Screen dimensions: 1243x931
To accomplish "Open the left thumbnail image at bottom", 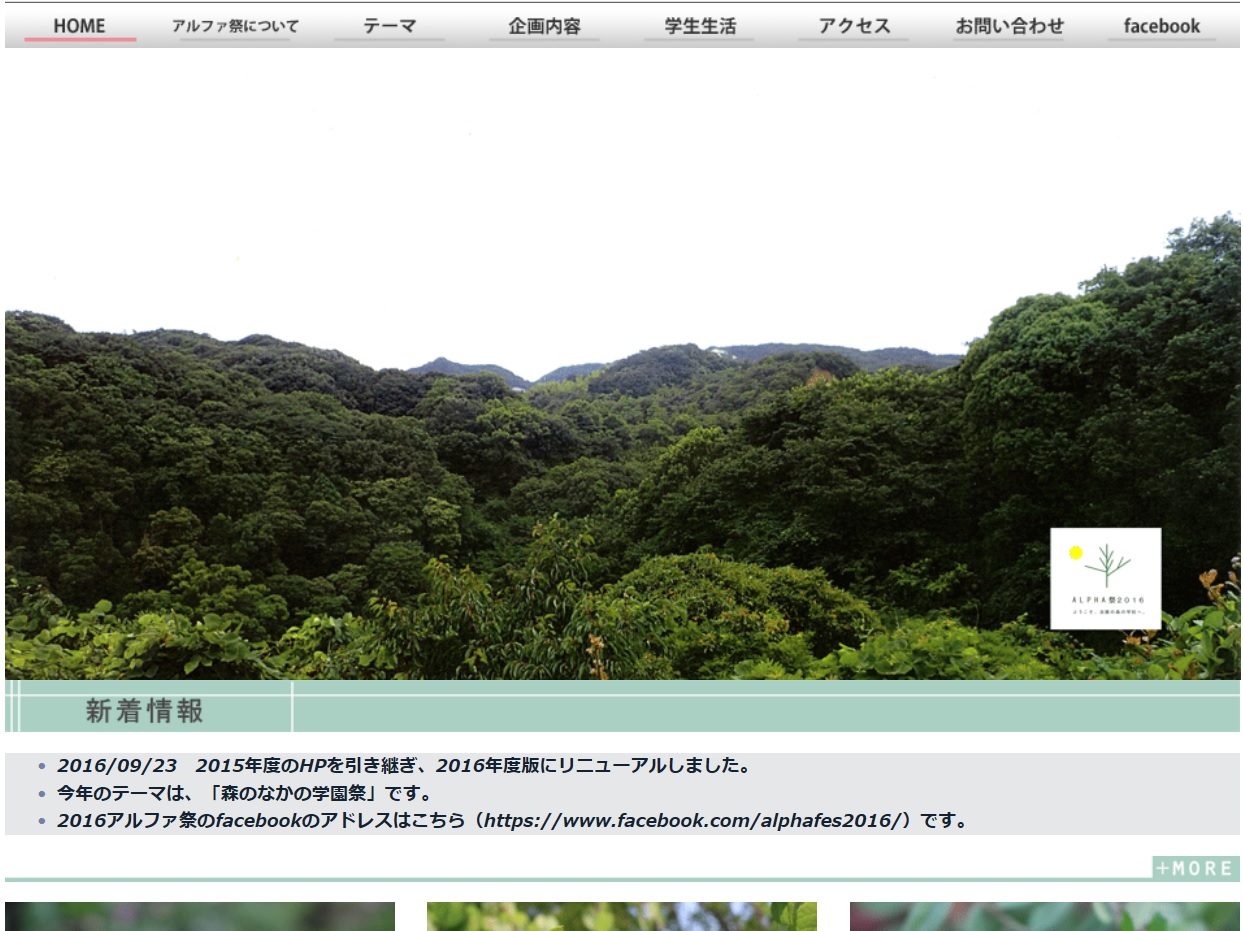I will point(200,916).
